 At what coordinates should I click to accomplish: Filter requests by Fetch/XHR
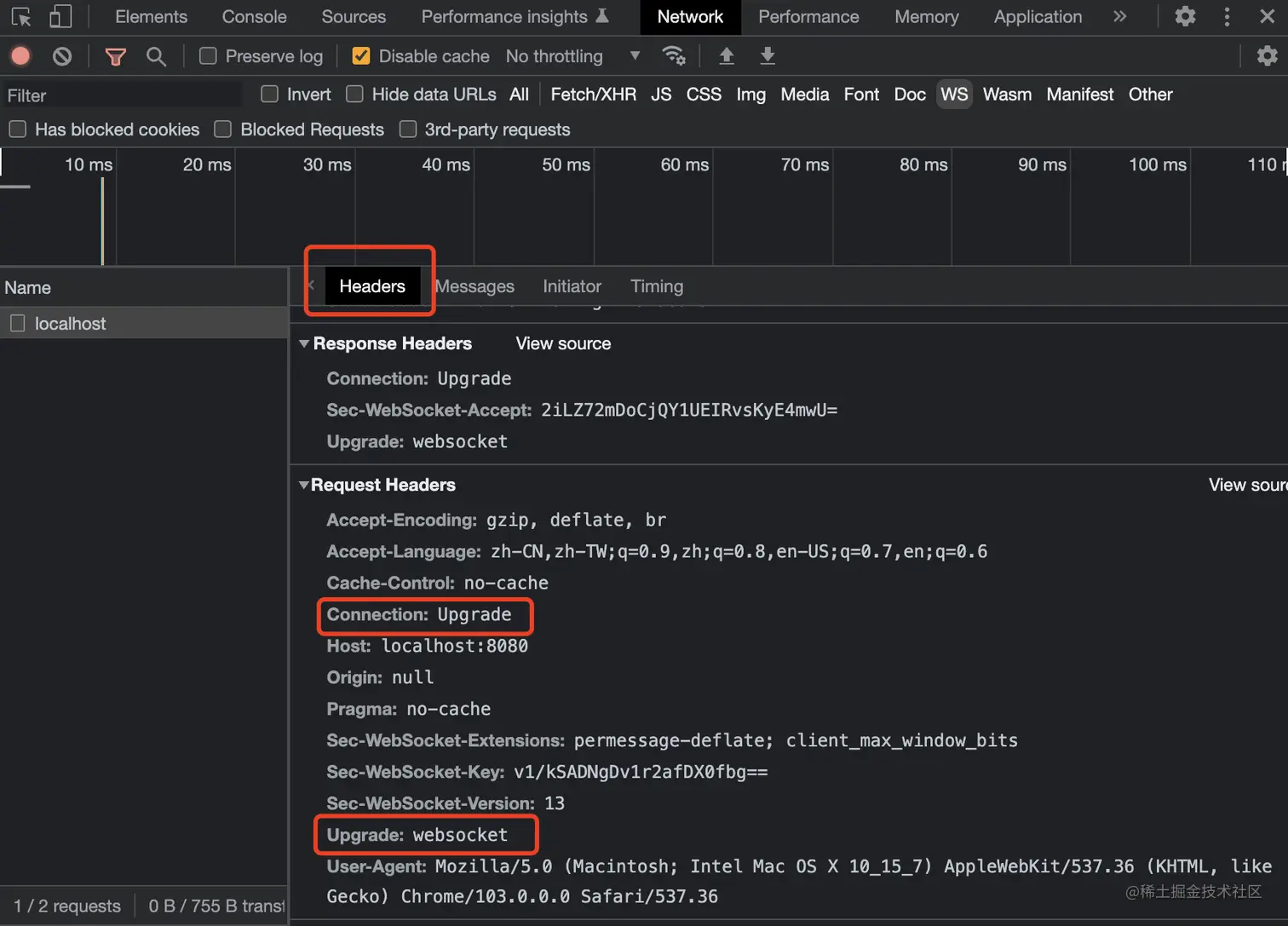click(x=593, y=95)
